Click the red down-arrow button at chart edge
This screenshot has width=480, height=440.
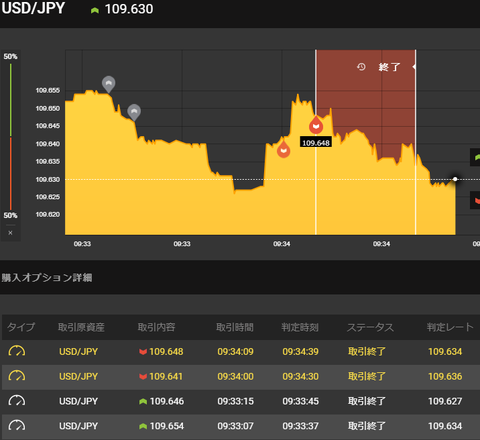(x=475, y=200)
